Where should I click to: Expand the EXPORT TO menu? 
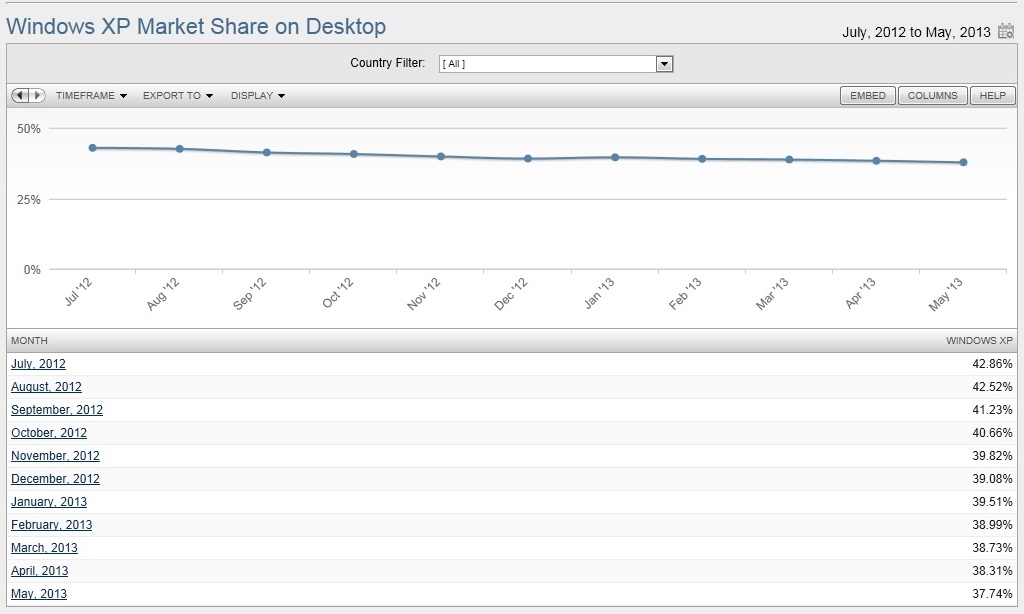pos(178,96)
